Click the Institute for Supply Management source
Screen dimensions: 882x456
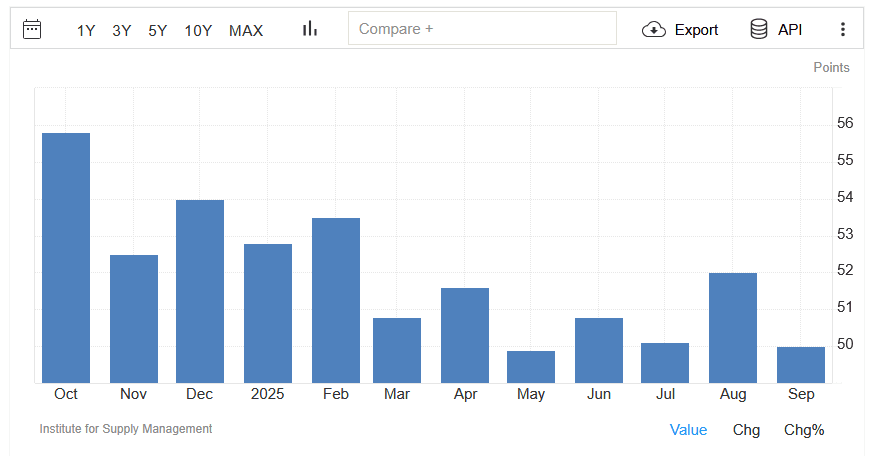(x=126, y=429)
